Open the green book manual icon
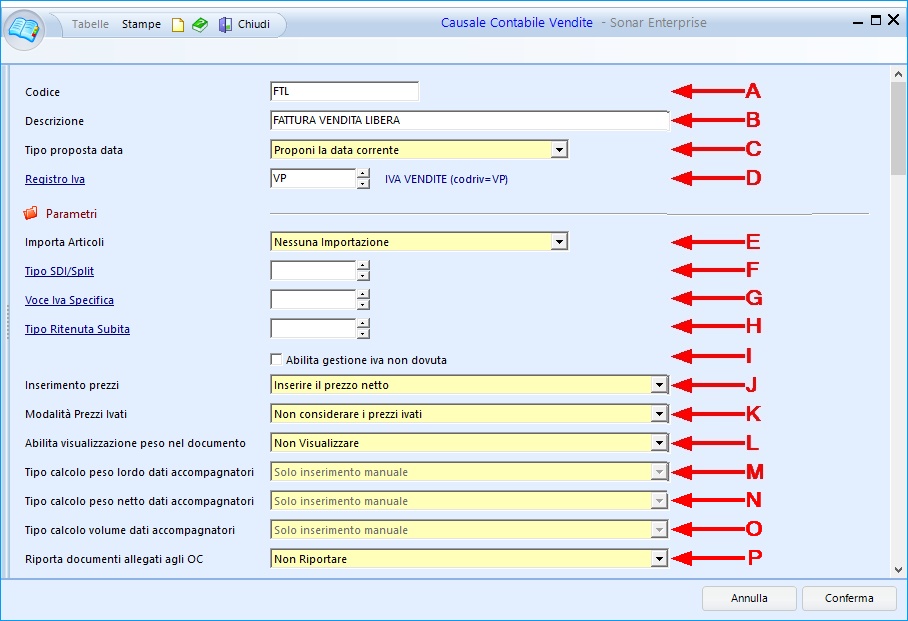908x621 pixels. click(x=200, y=25)
